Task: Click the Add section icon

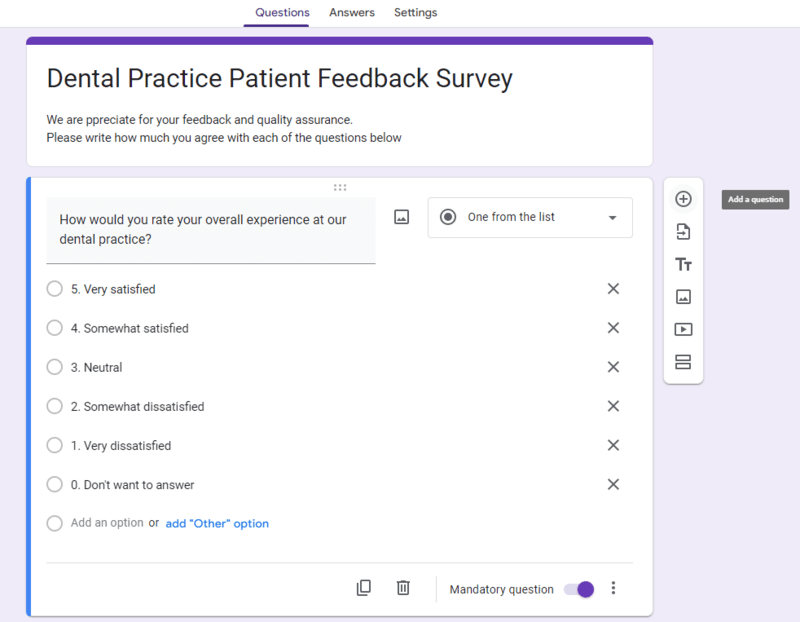Action: 683,362
